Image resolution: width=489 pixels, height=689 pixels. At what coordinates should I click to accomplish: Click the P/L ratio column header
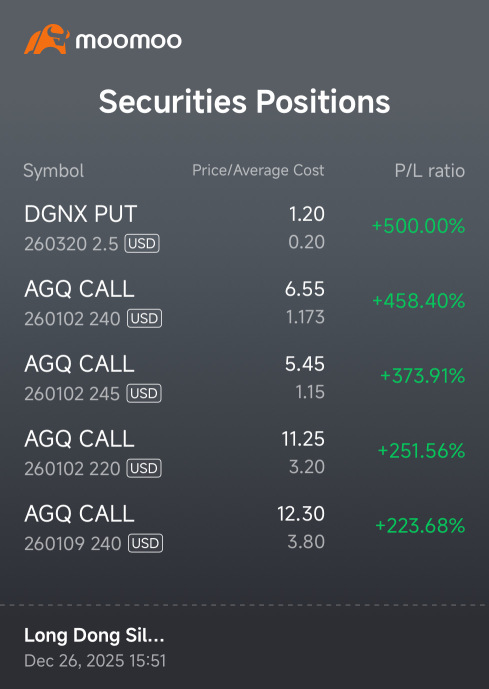(430, 170)
